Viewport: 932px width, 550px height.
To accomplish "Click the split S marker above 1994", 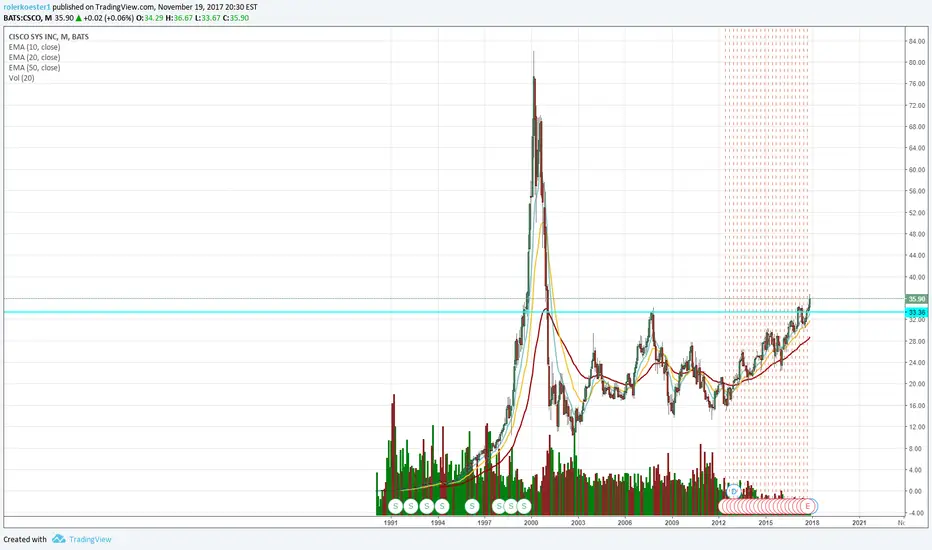I will click(x=441, y=506).
